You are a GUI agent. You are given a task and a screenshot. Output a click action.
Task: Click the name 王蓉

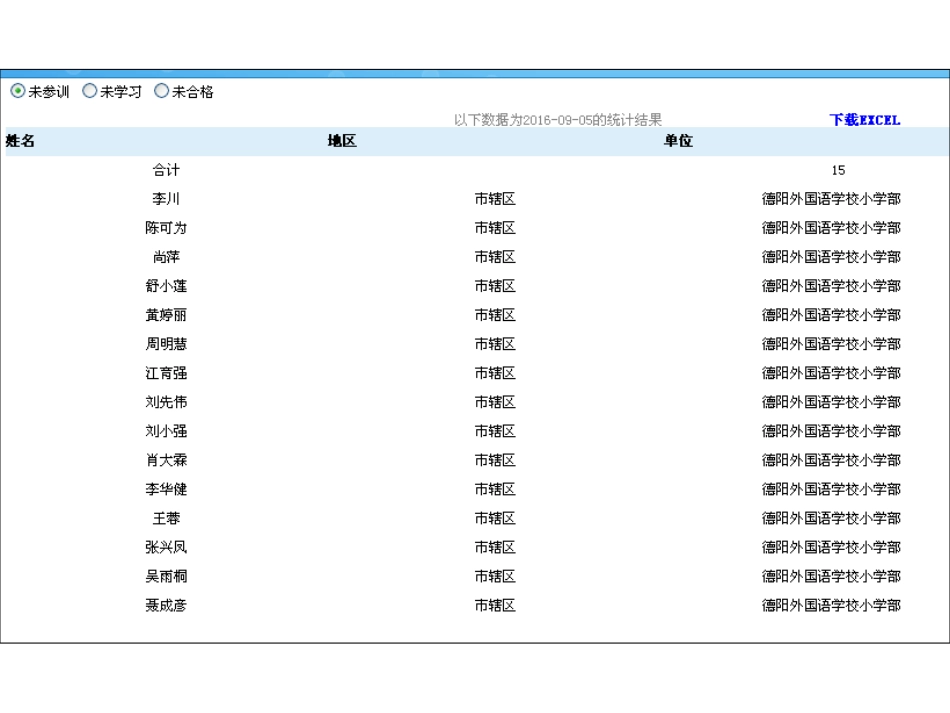(166, 519)
